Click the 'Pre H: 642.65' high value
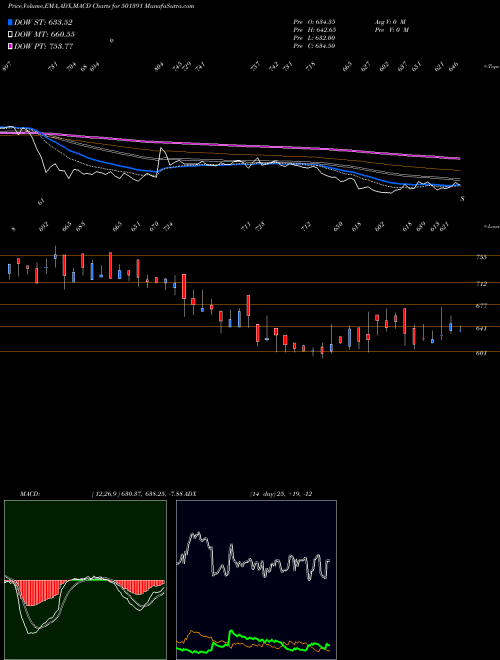The width and height of the screenshot is (500, 660). 314,29
